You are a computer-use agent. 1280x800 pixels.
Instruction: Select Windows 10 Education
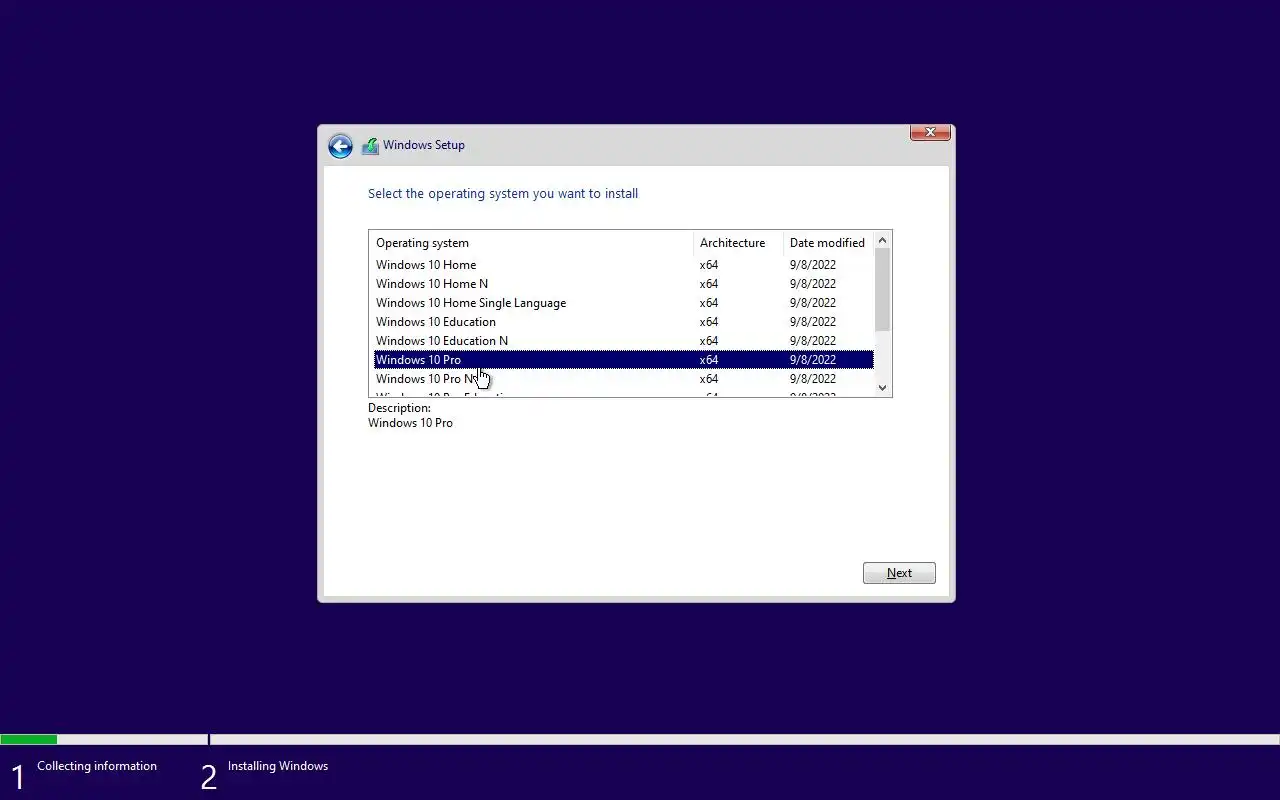point(623,322)
